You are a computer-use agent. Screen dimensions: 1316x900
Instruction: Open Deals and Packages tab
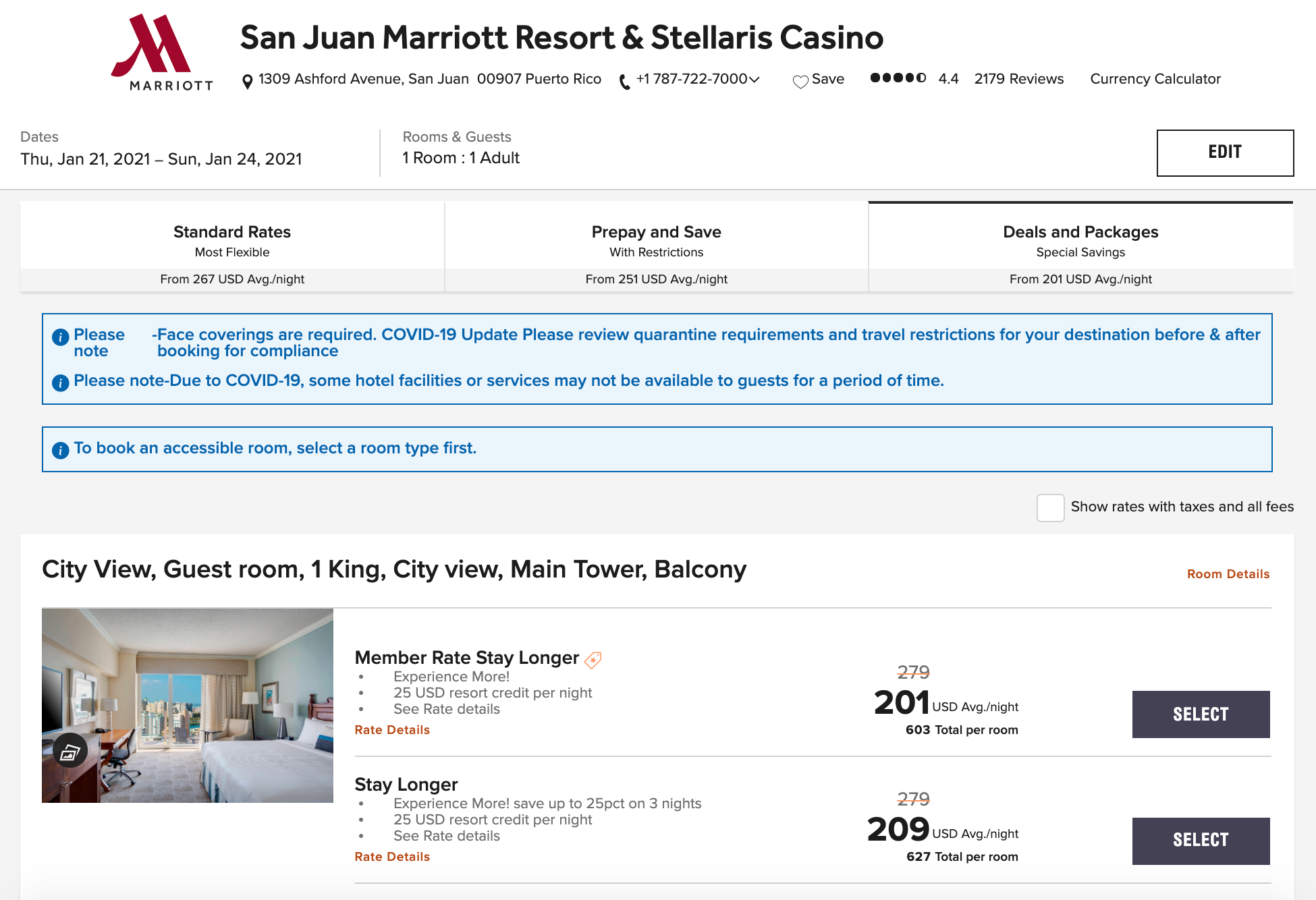1080,246
